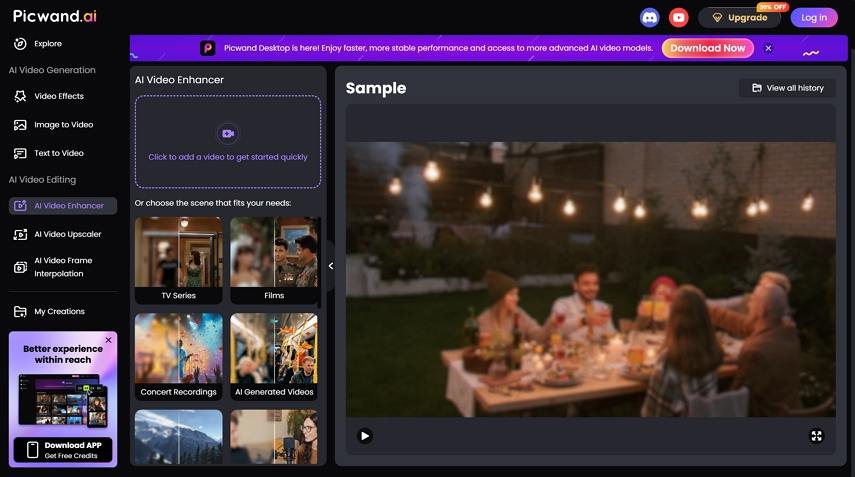Click the Video Effects sparkle icon
Screen dimensions: 855x477
pos(20,96)
